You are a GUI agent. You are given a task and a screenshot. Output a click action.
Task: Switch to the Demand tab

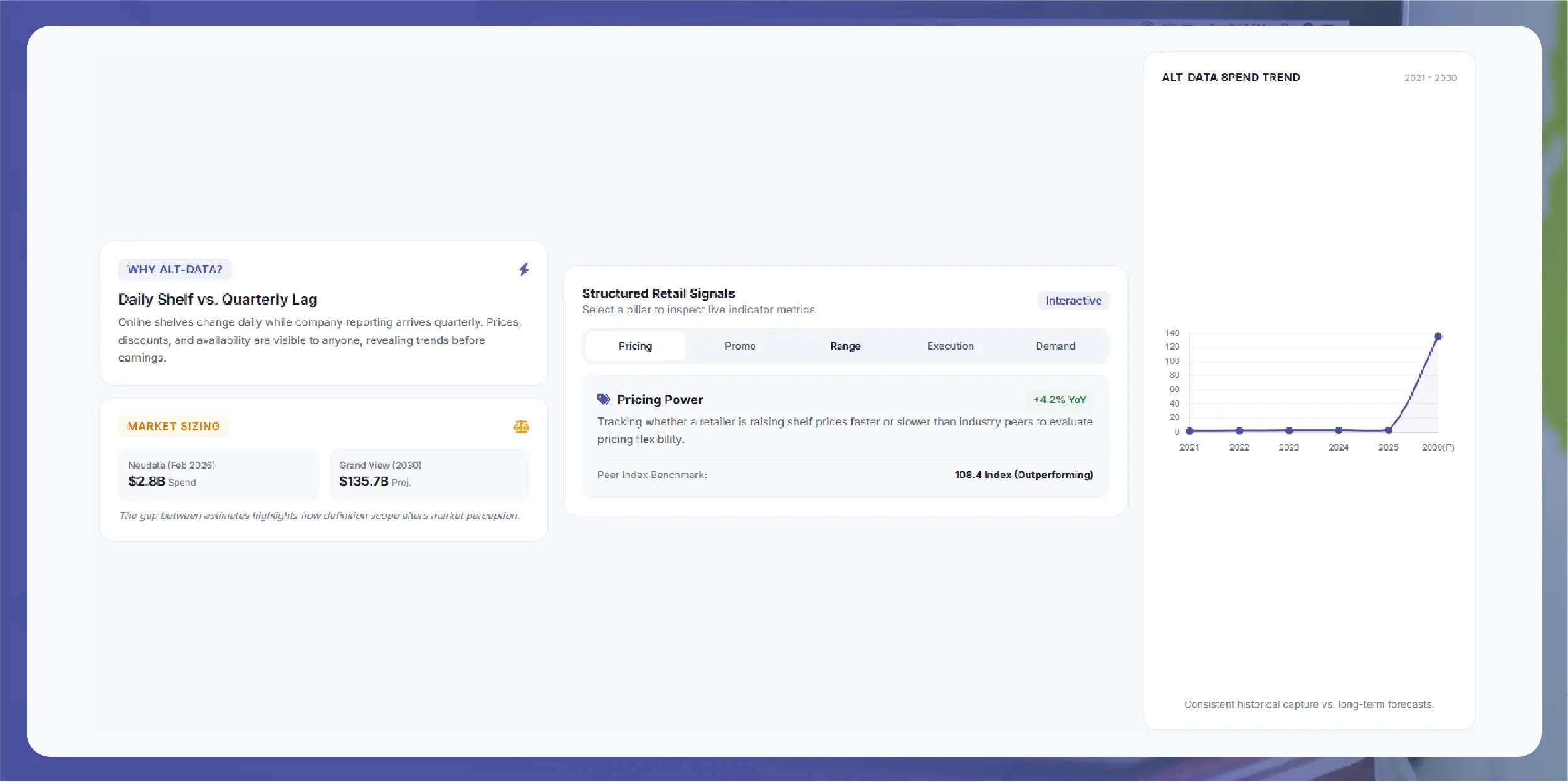click(1055, 346)
